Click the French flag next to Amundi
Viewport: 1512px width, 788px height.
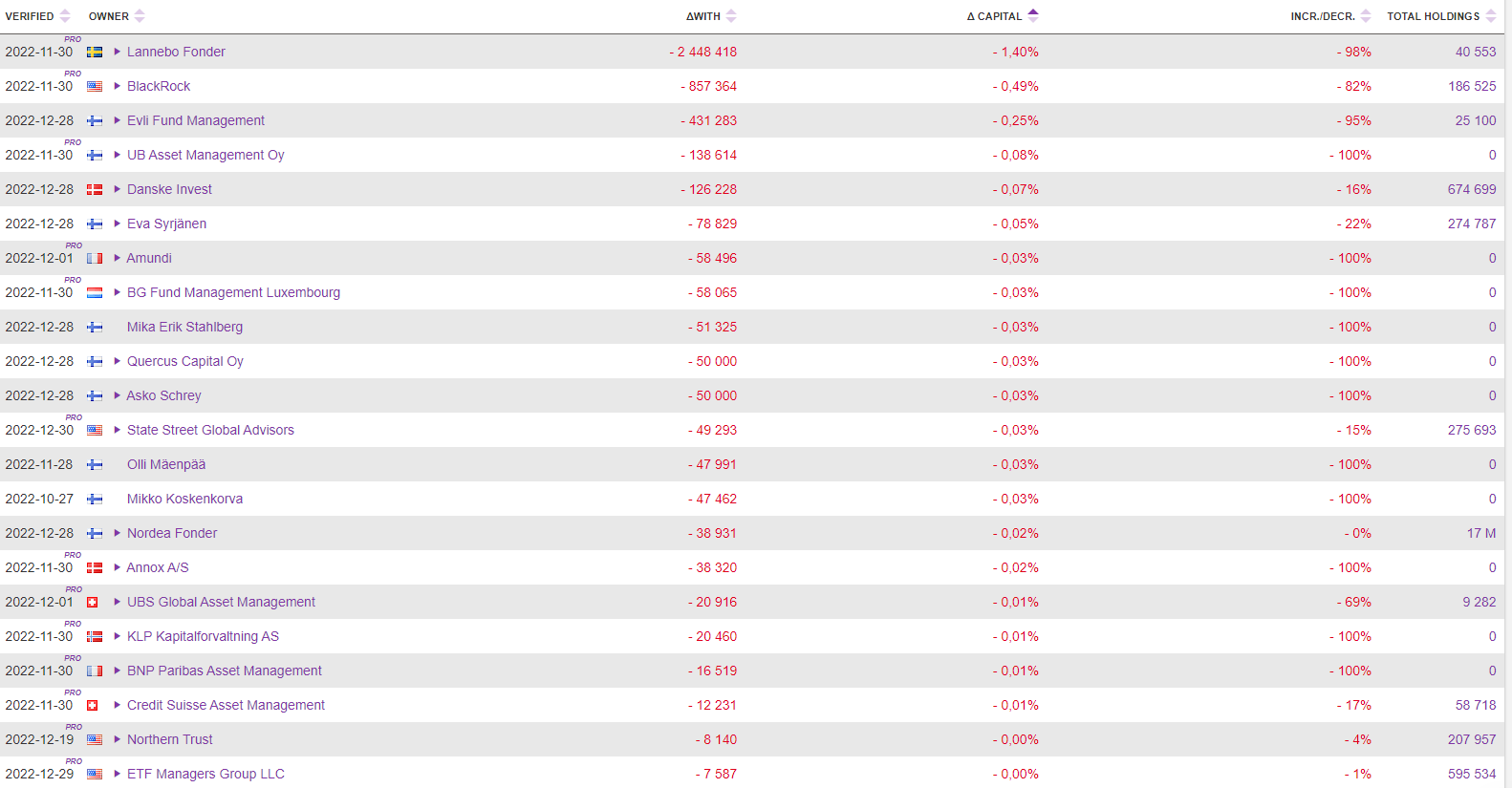click(95, 258)
